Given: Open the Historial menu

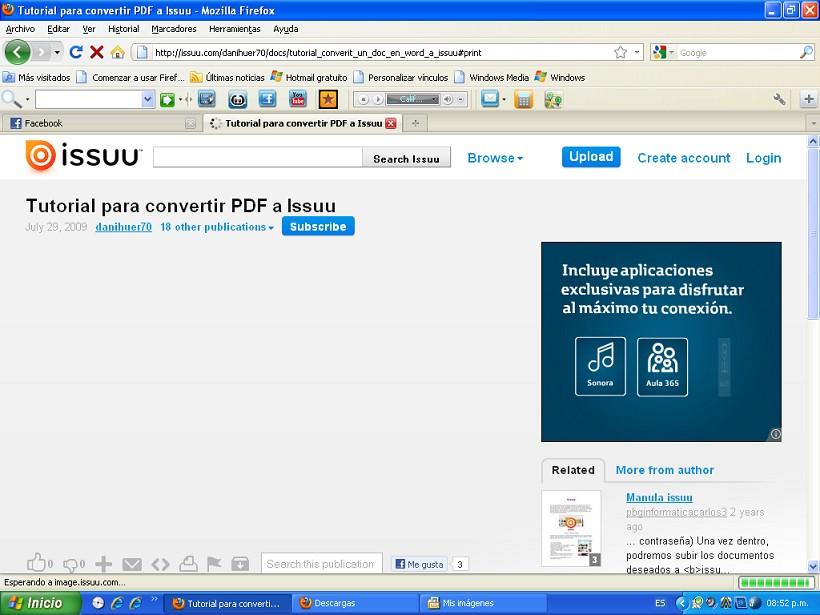Looking at the screenshot, I should pos(123,29).
